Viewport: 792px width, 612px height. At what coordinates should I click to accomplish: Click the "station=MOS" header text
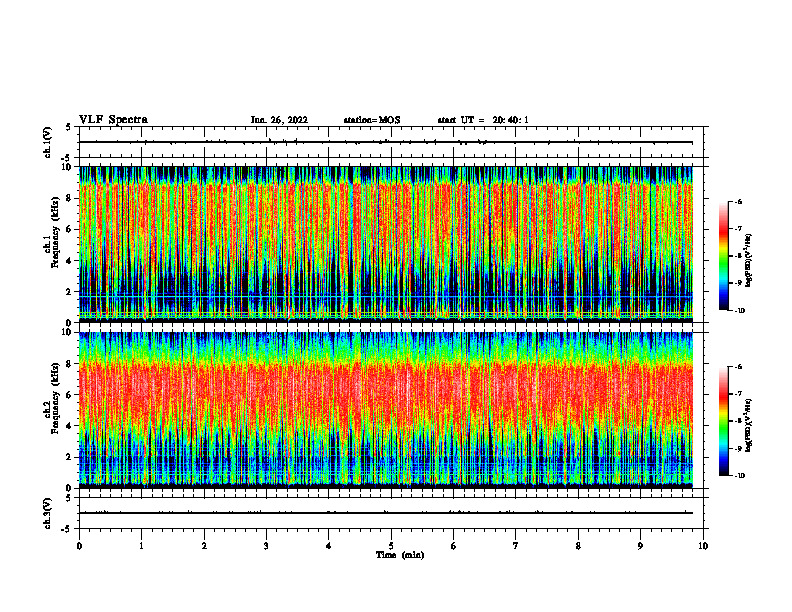[x=372, y=120]
